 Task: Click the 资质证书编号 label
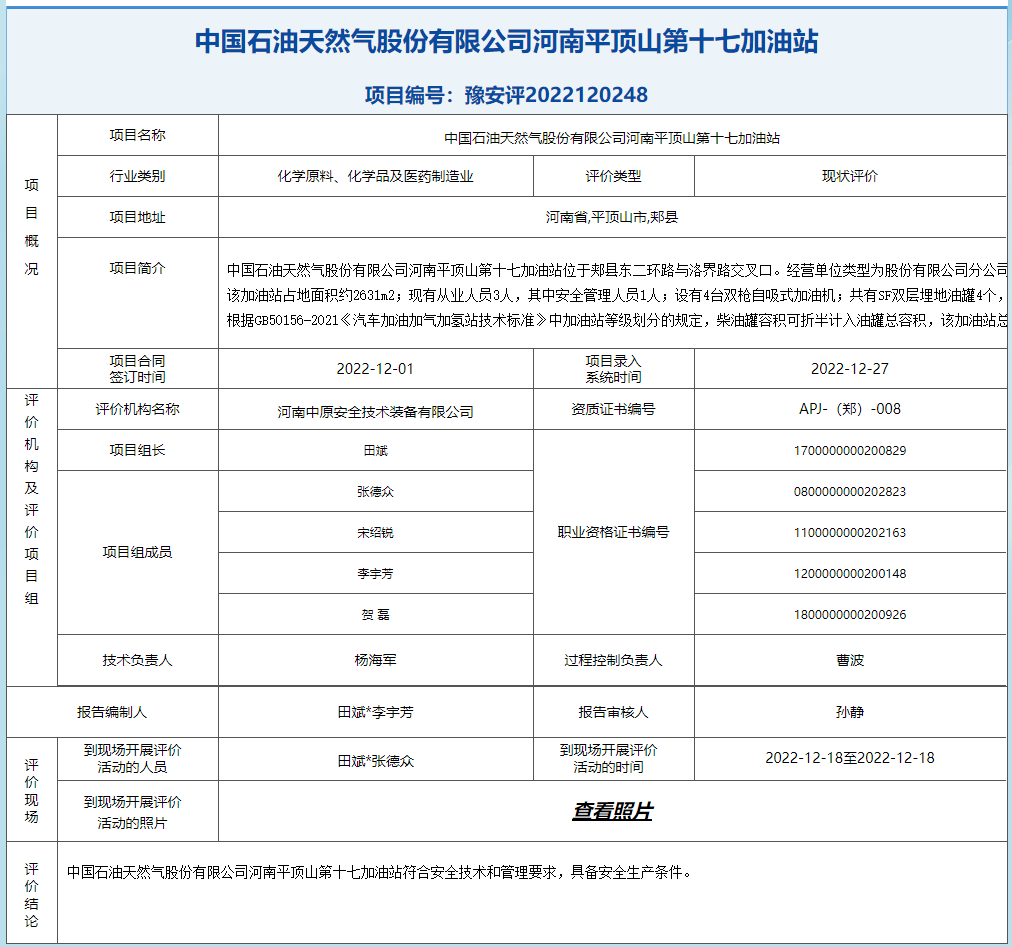[613, 409]
